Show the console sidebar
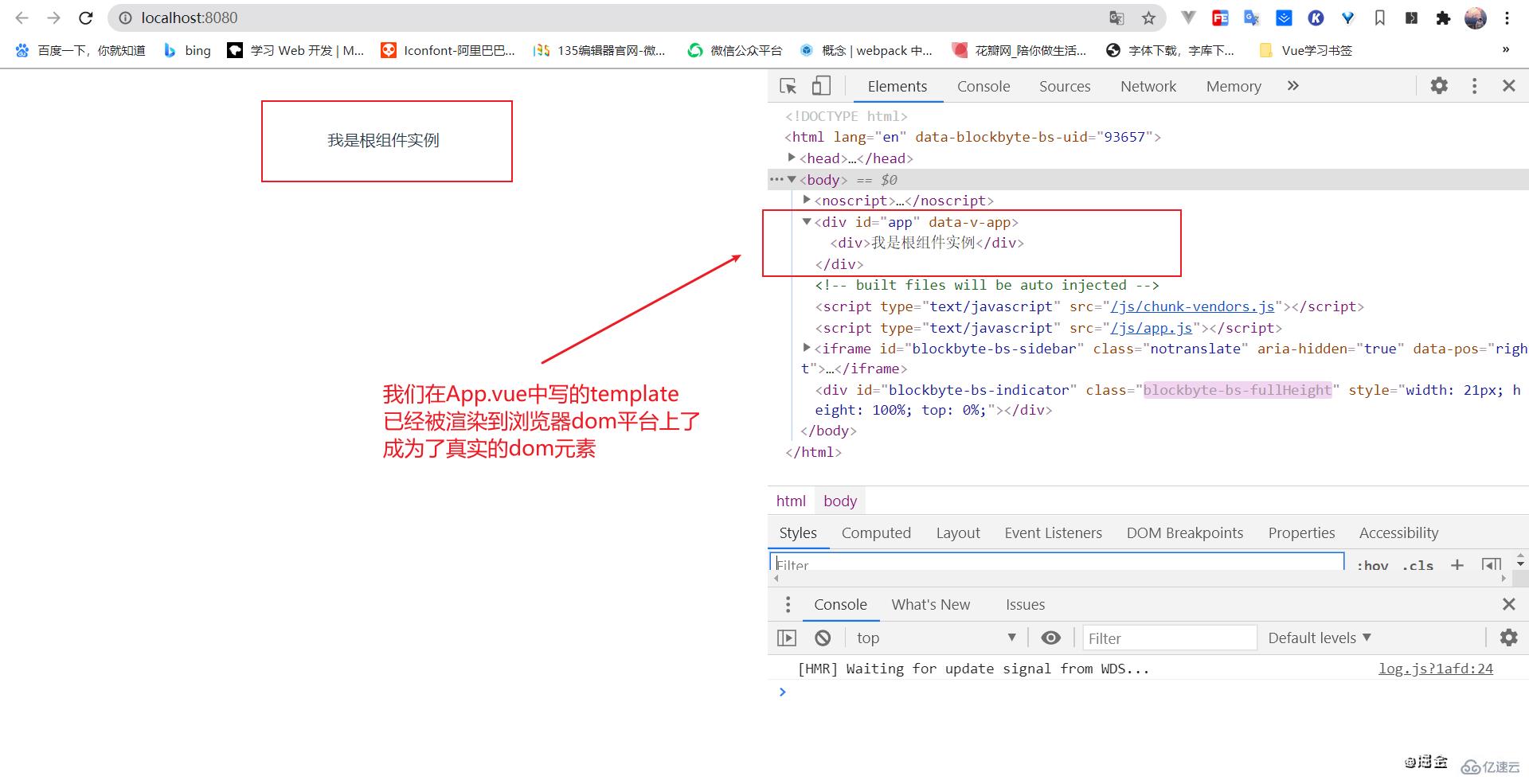This screenshot has width=1529, height=784. (787, 638)
